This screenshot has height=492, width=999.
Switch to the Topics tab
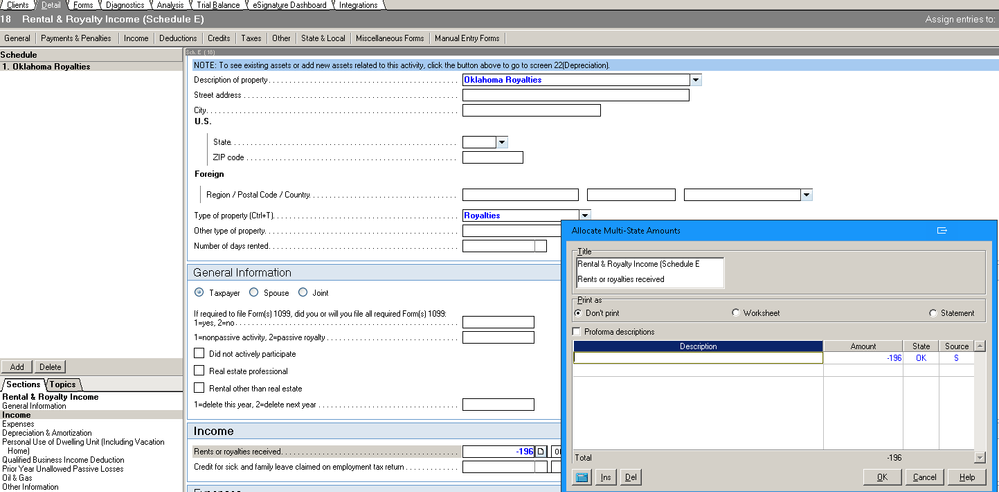click(x=62, y=384)
